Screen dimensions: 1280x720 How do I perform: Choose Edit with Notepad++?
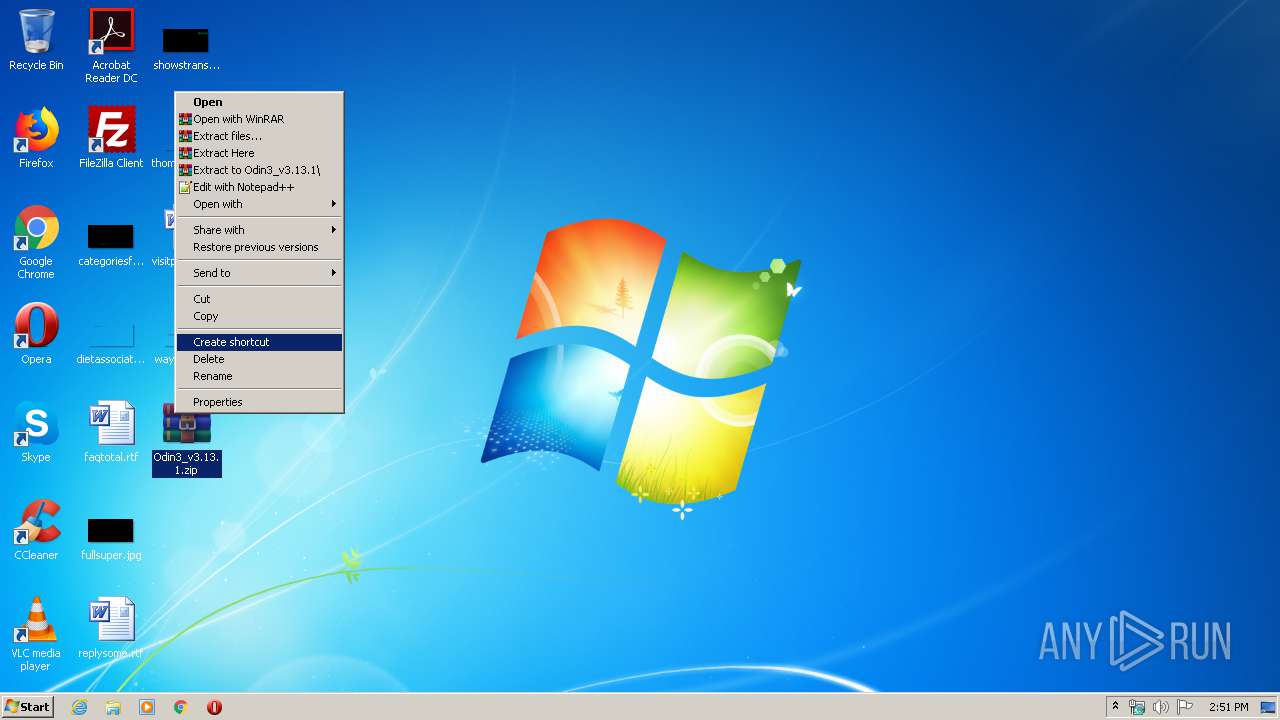259,187
